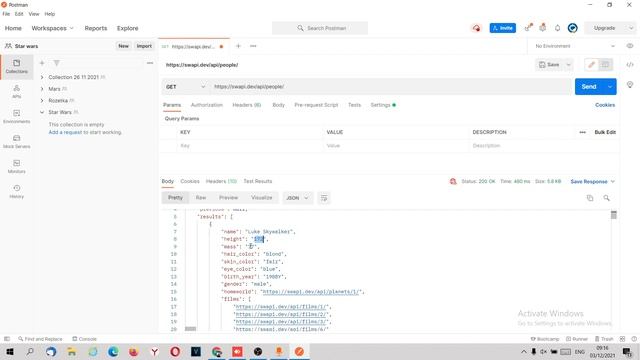Open the request Settings tab
The height and width of the screenshot is (360, 640).
(x=383, y=105)
